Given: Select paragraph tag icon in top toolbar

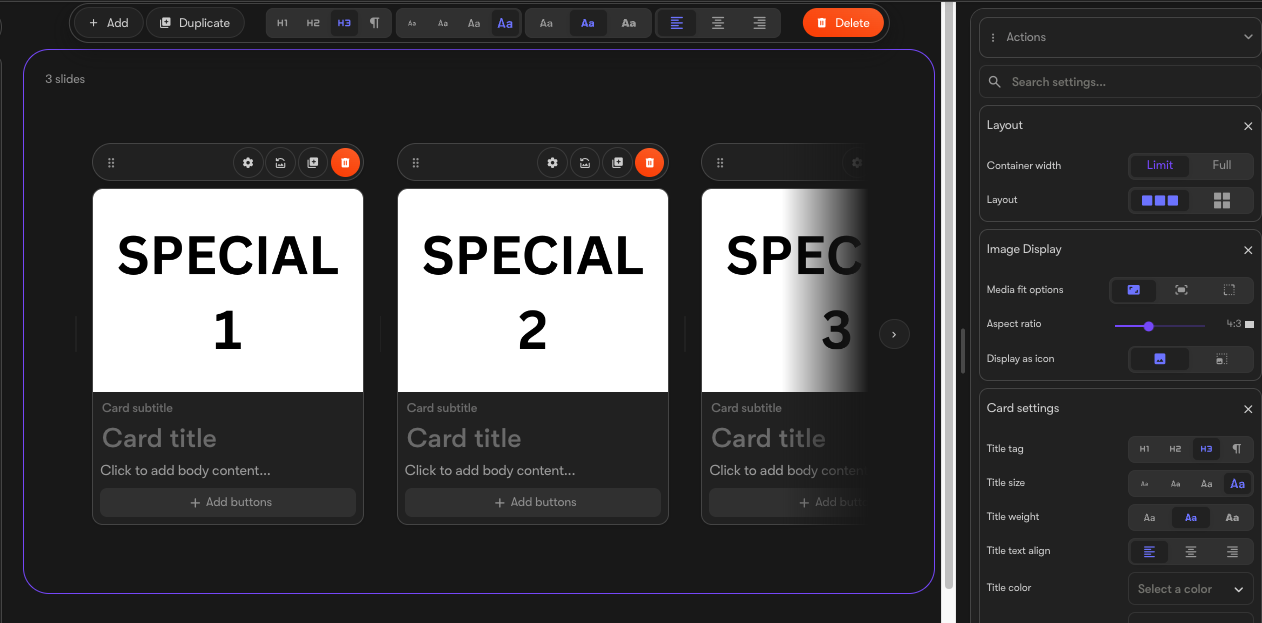Looking at the screenshot, I should pos(374,23).
